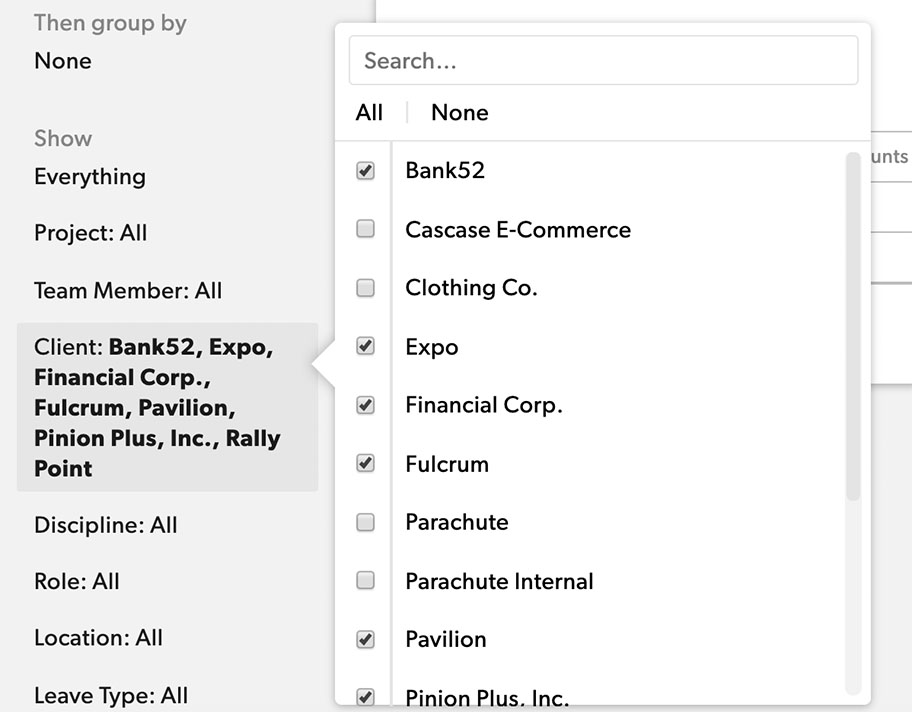Untick the Financial Corp. checkbox
The height and width of the screenshot is (712, 912).
coord(365,405)
